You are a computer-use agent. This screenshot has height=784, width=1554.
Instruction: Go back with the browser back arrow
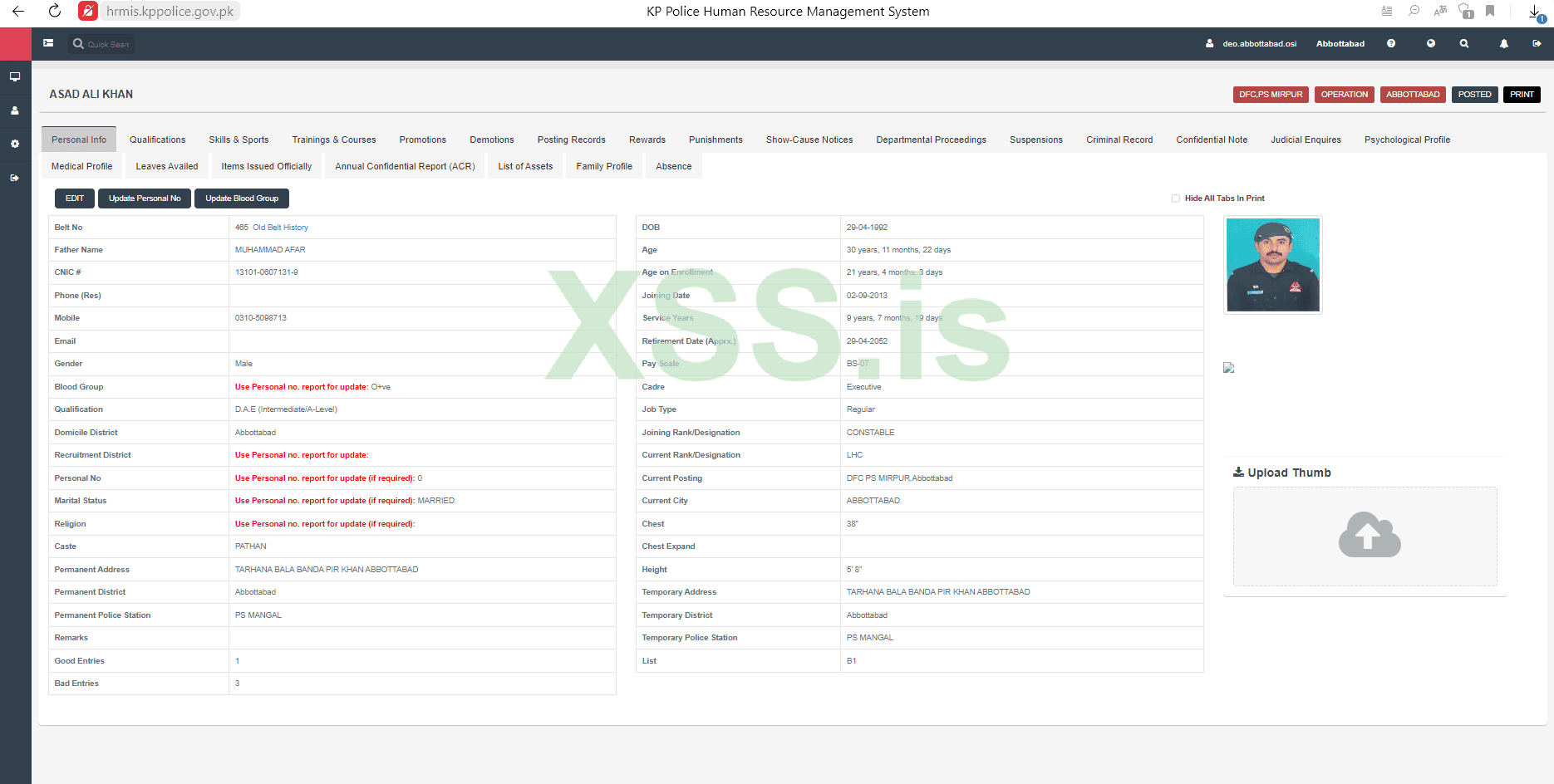(18, 12)
